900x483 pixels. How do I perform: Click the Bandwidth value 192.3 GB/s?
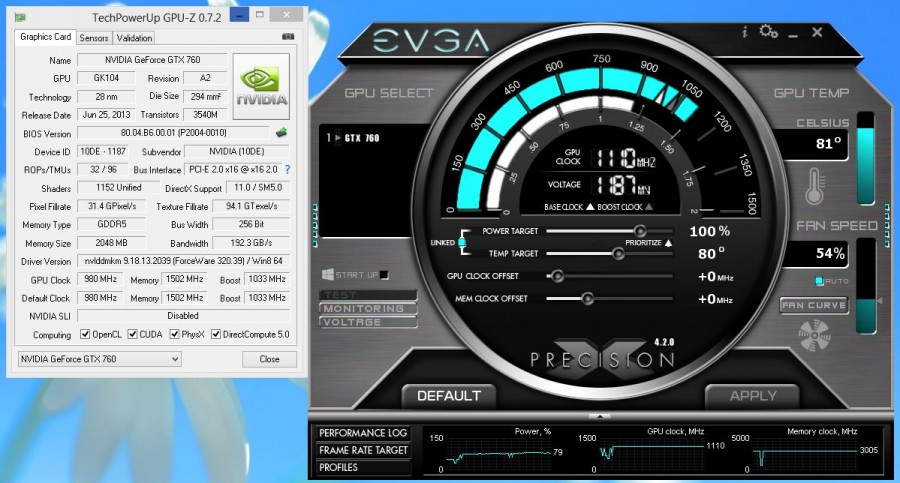[251, 243]
